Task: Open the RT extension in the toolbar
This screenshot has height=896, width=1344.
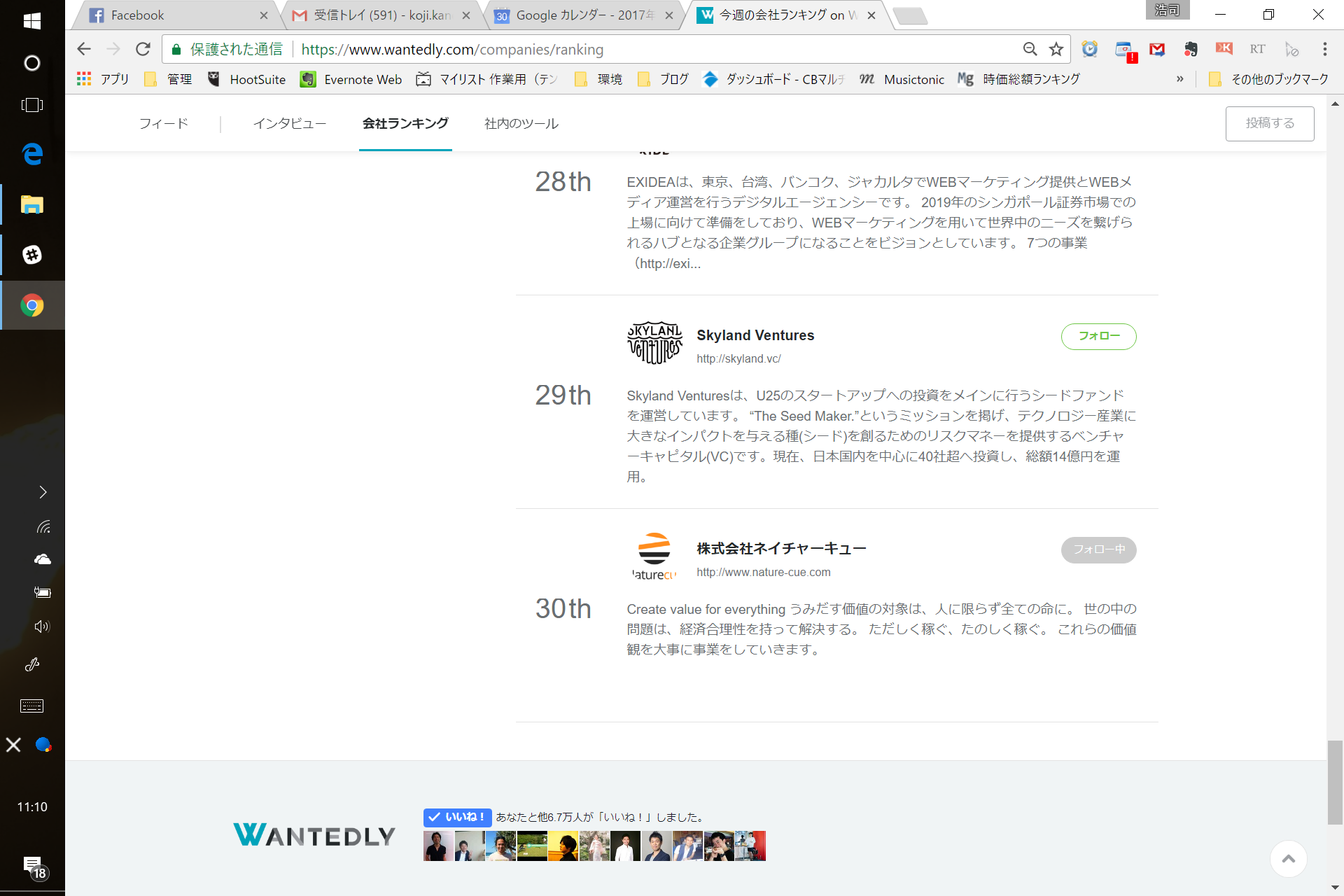Action: click(1258, 49)
